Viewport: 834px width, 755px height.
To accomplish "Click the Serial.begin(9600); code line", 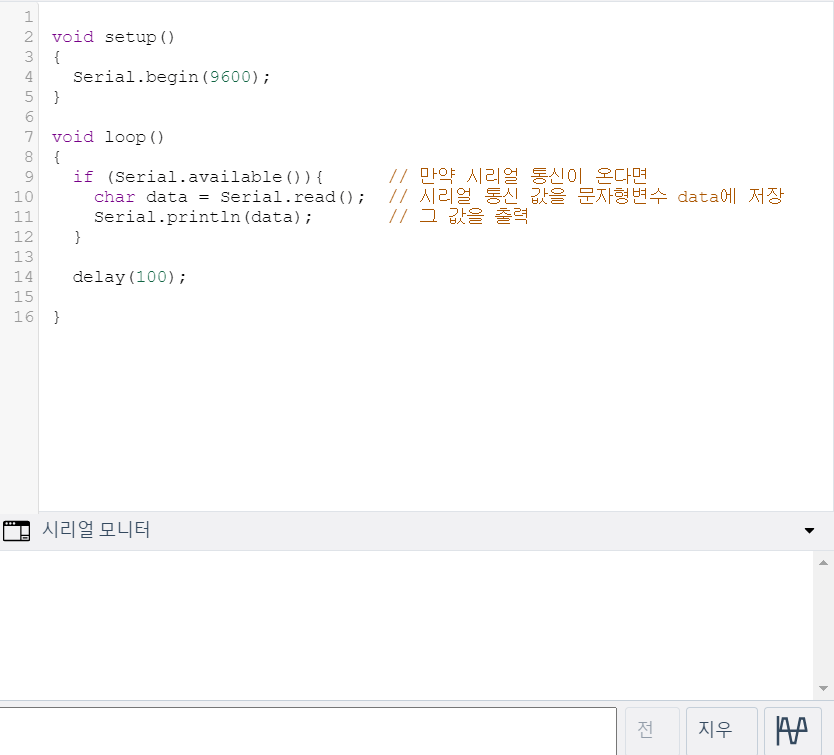I will click(171, 77).
